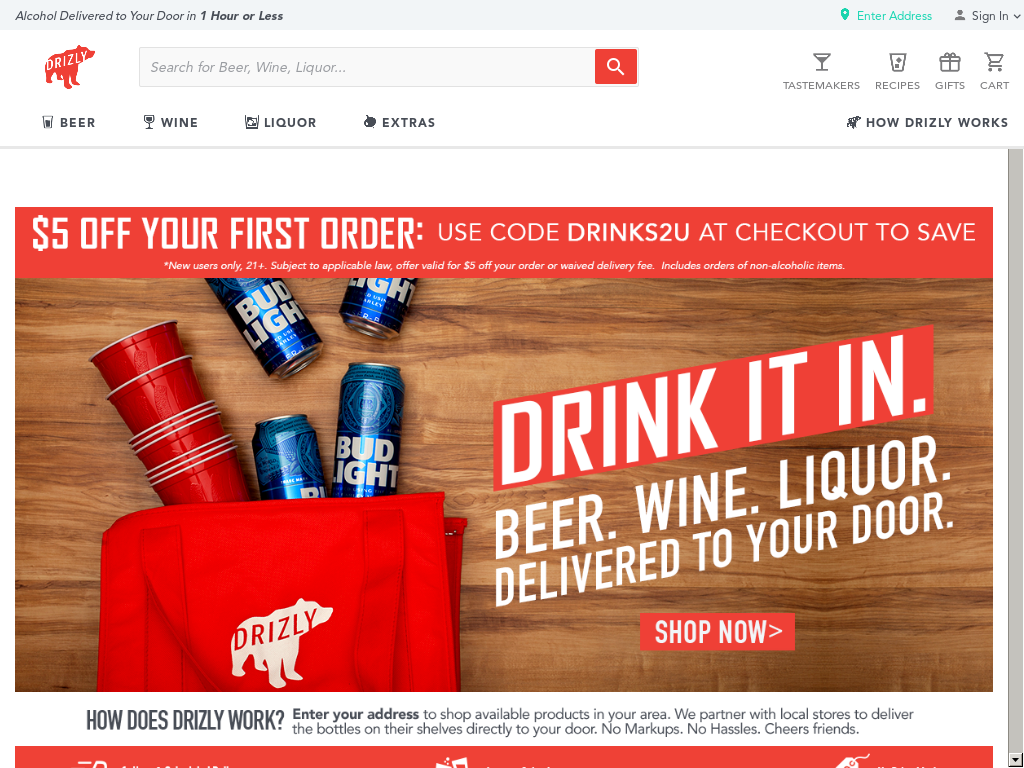
Task: Click the Shop Now banner button
Action: pyautogui.click(x=718, y=632)
